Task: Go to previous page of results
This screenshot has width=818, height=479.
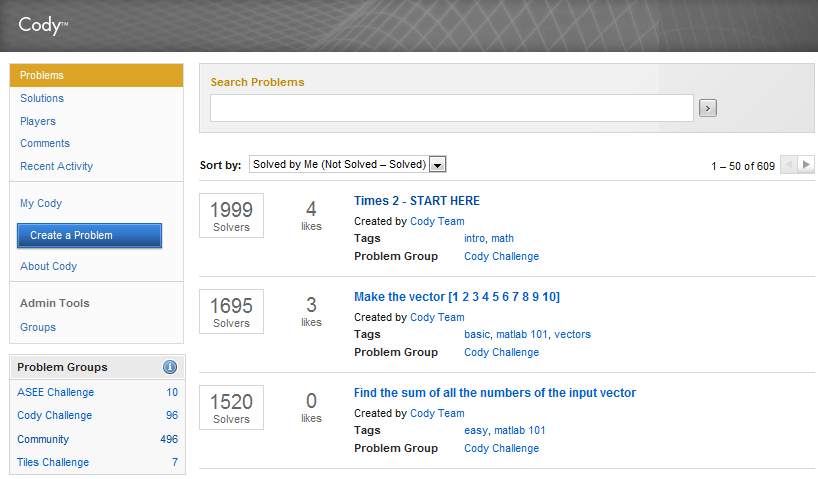Action: [788, 165]
